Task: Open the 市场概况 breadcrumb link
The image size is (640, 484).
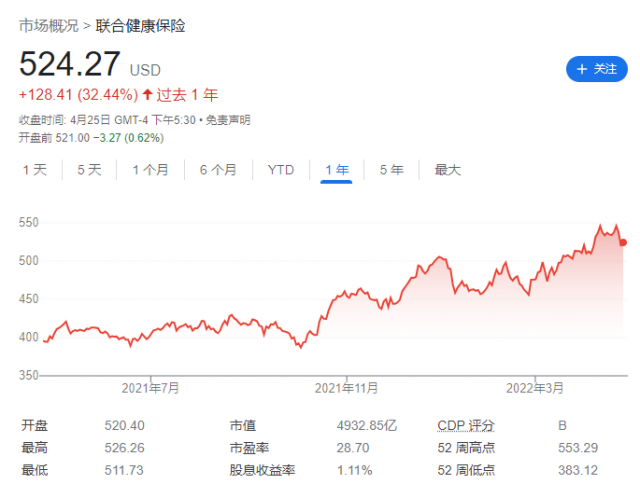Action: (49, 26)
